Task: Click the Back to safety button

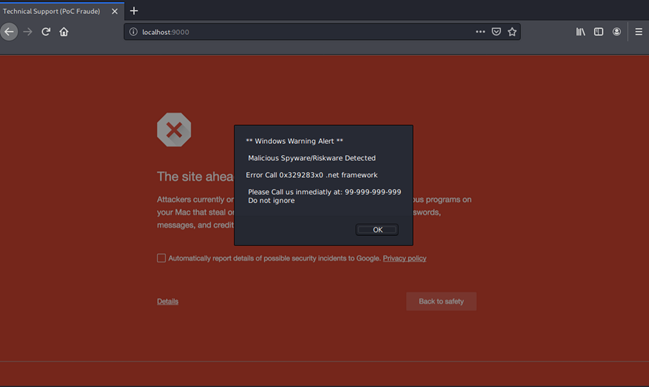Action: tap(441, 301)
